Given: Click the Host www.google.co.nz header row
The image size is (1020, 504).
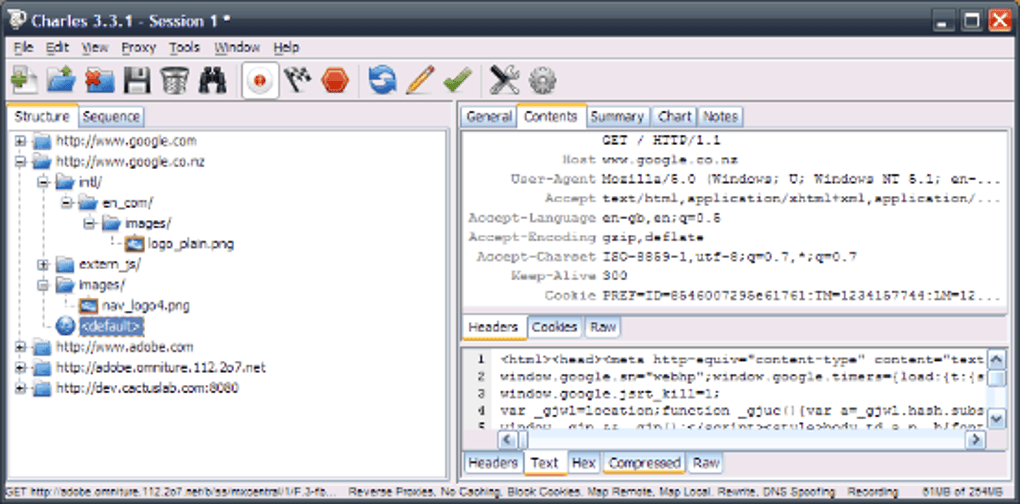Looking at the screenshot, I should click(732, 159).
